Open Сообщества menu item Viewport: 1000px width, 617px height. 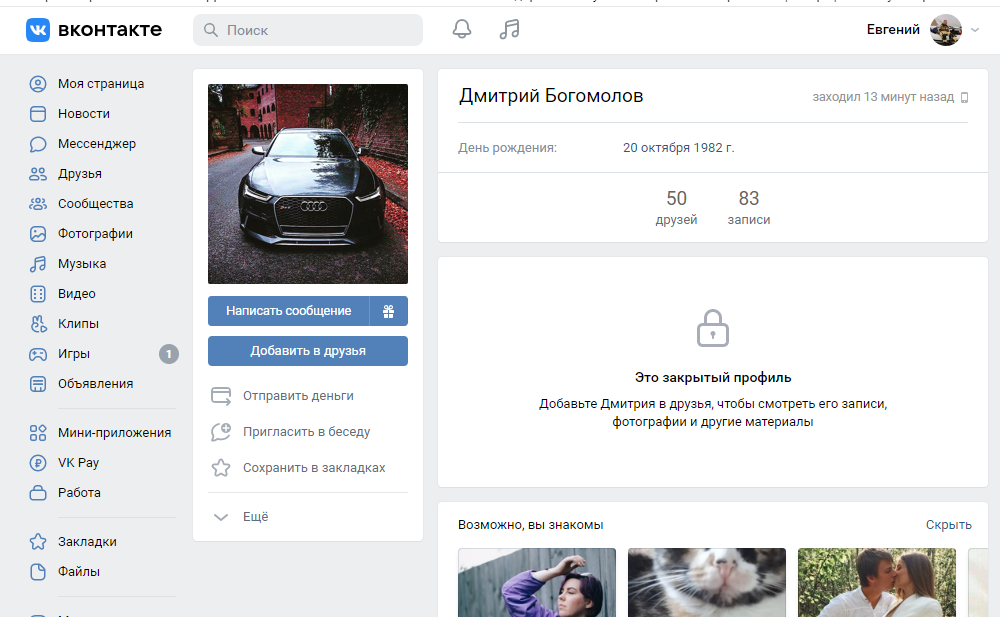click(96, 204)
